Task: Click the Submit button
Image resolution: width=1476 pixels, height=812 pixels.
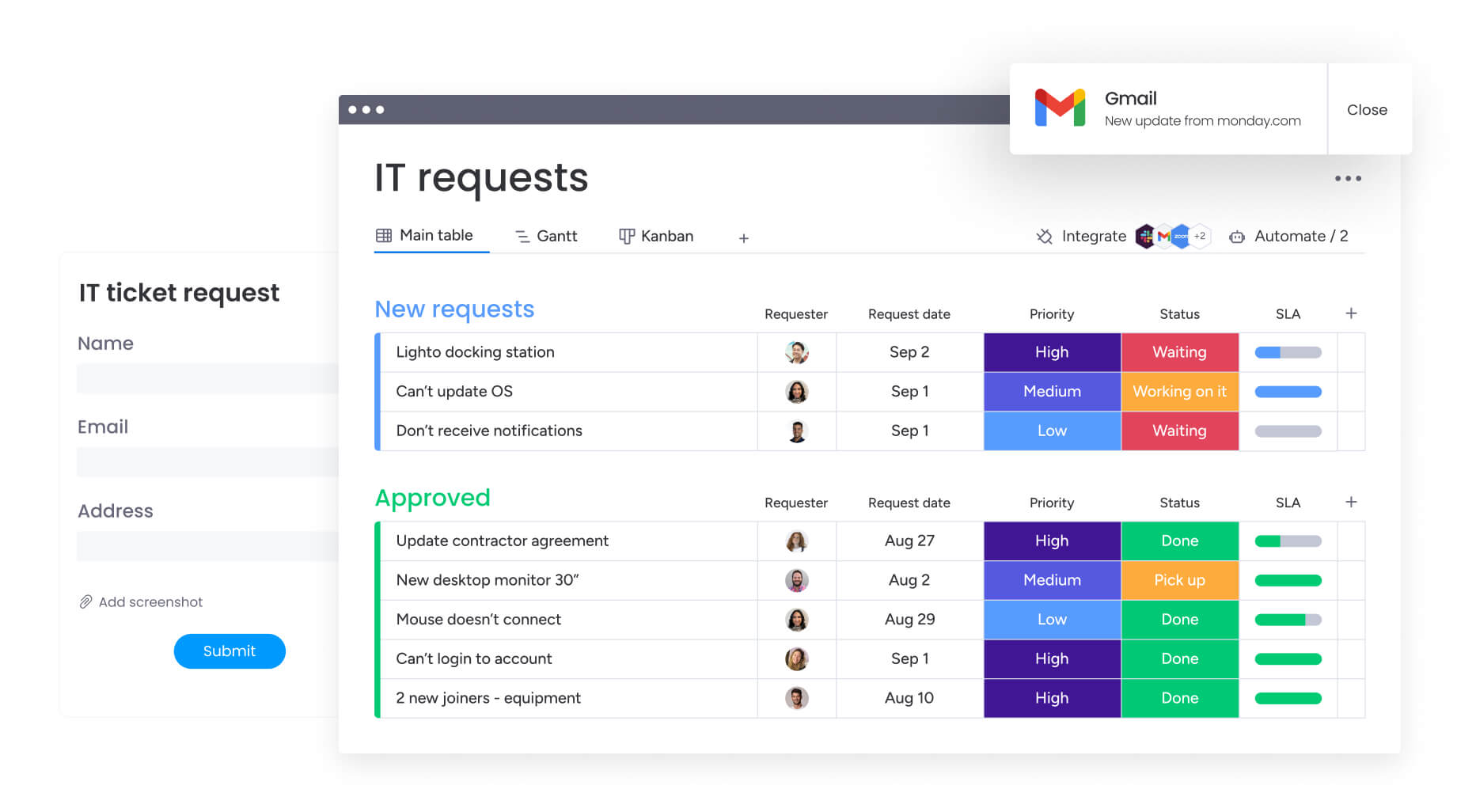Action: [x=230, y=651]
